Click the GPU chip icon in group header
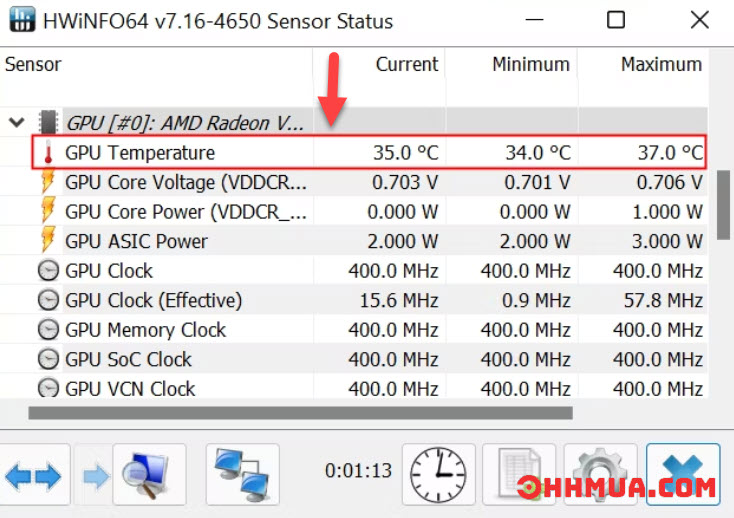This screenshot has height=518, width=734. 48,122
